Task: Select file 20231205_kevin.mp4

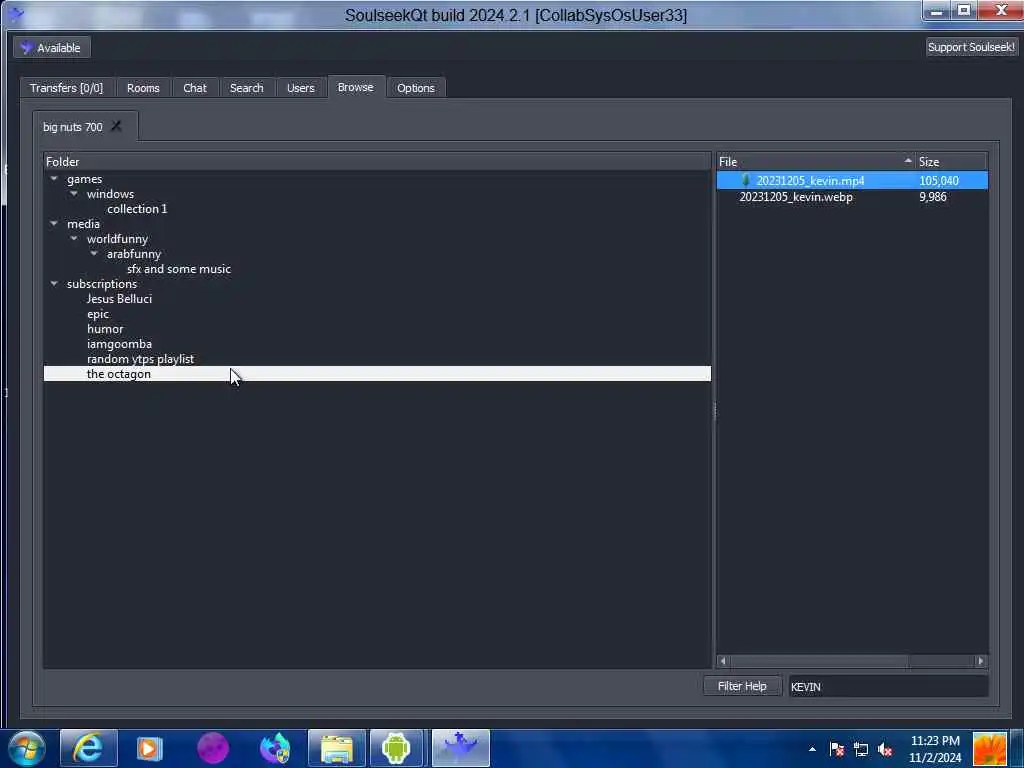Action: pos(810,181)
